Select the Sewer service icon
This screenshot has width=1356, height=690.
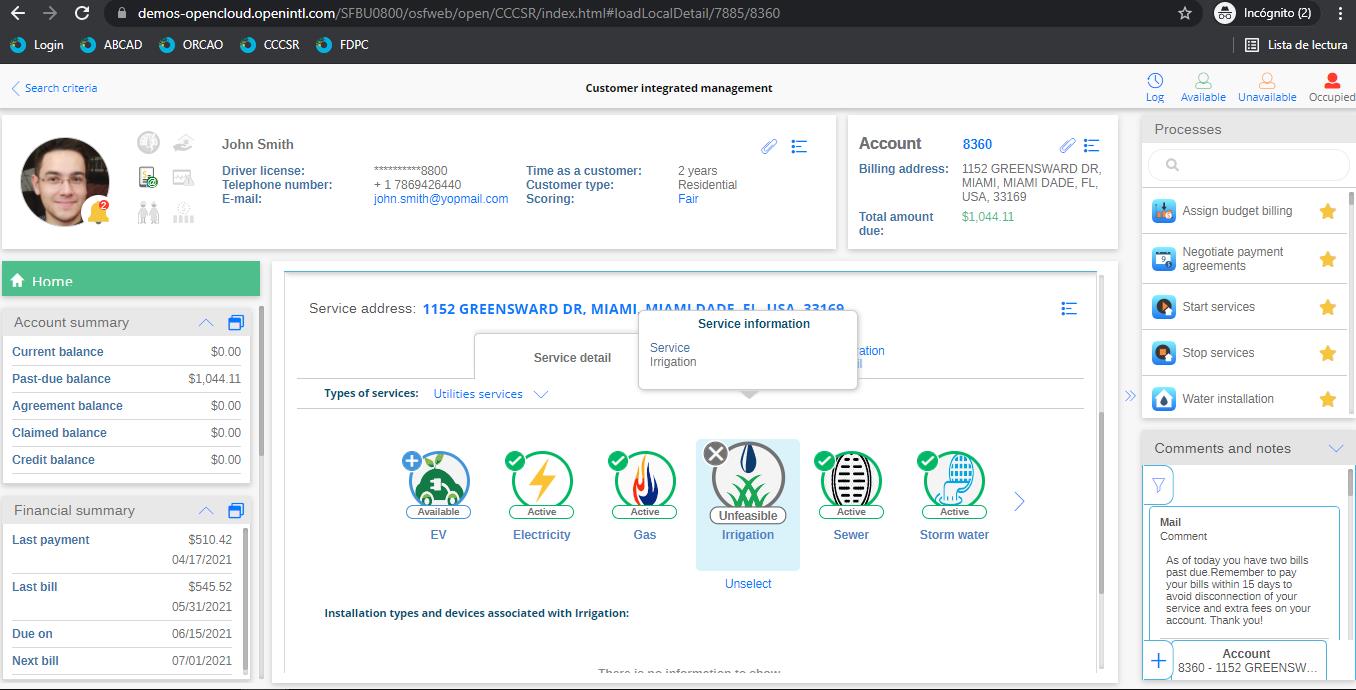(x=851, y=482)
